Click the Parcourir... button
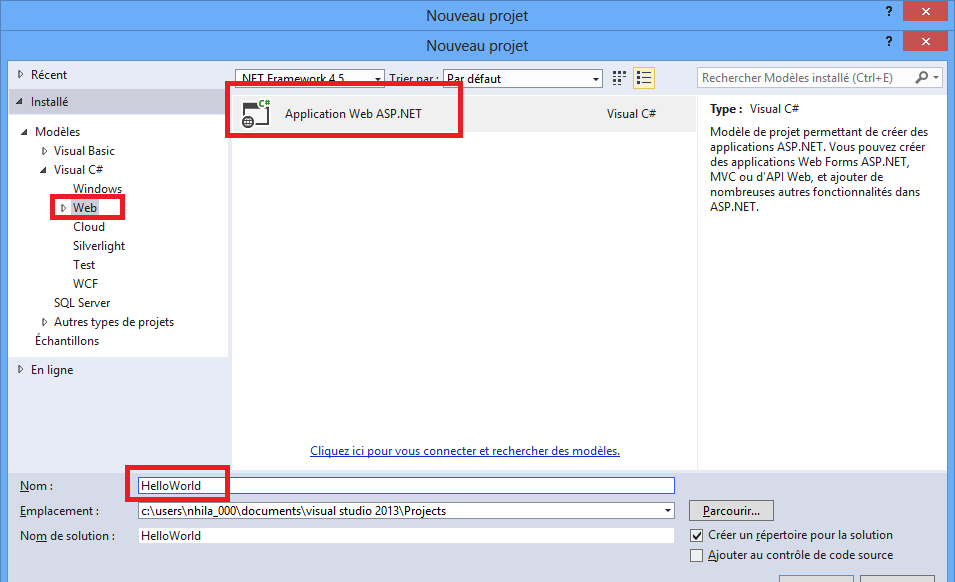 coord(731,511)
